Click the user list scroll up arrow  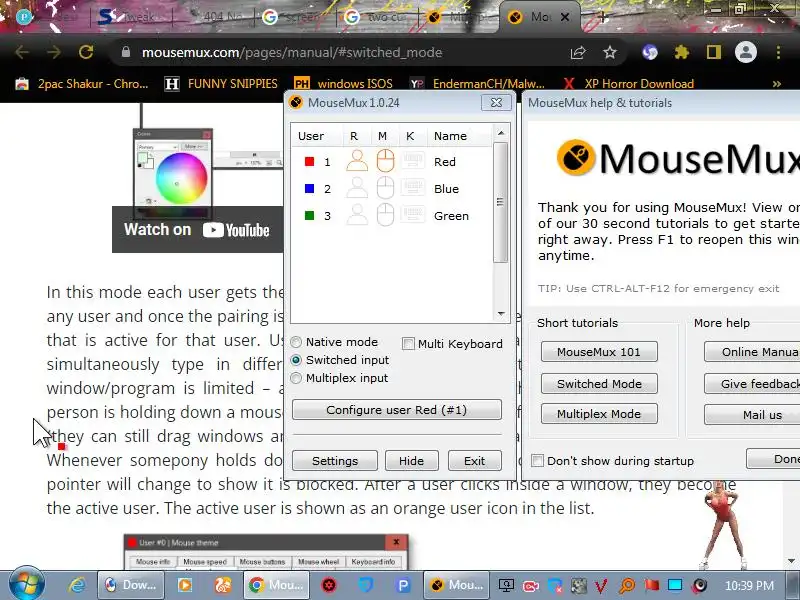[501, 133]
